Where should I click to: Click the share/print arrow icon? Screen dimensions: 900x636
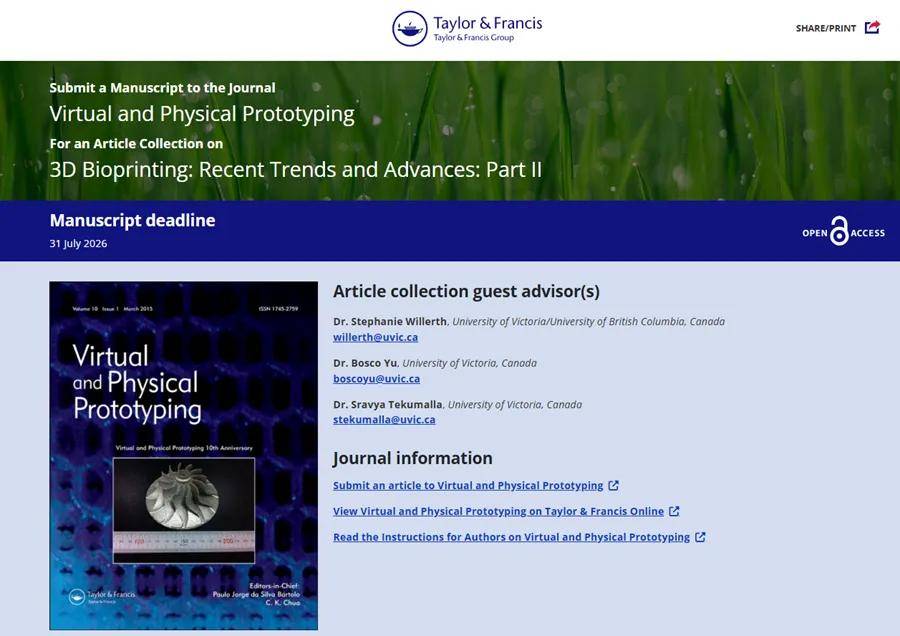coord(872,27)
